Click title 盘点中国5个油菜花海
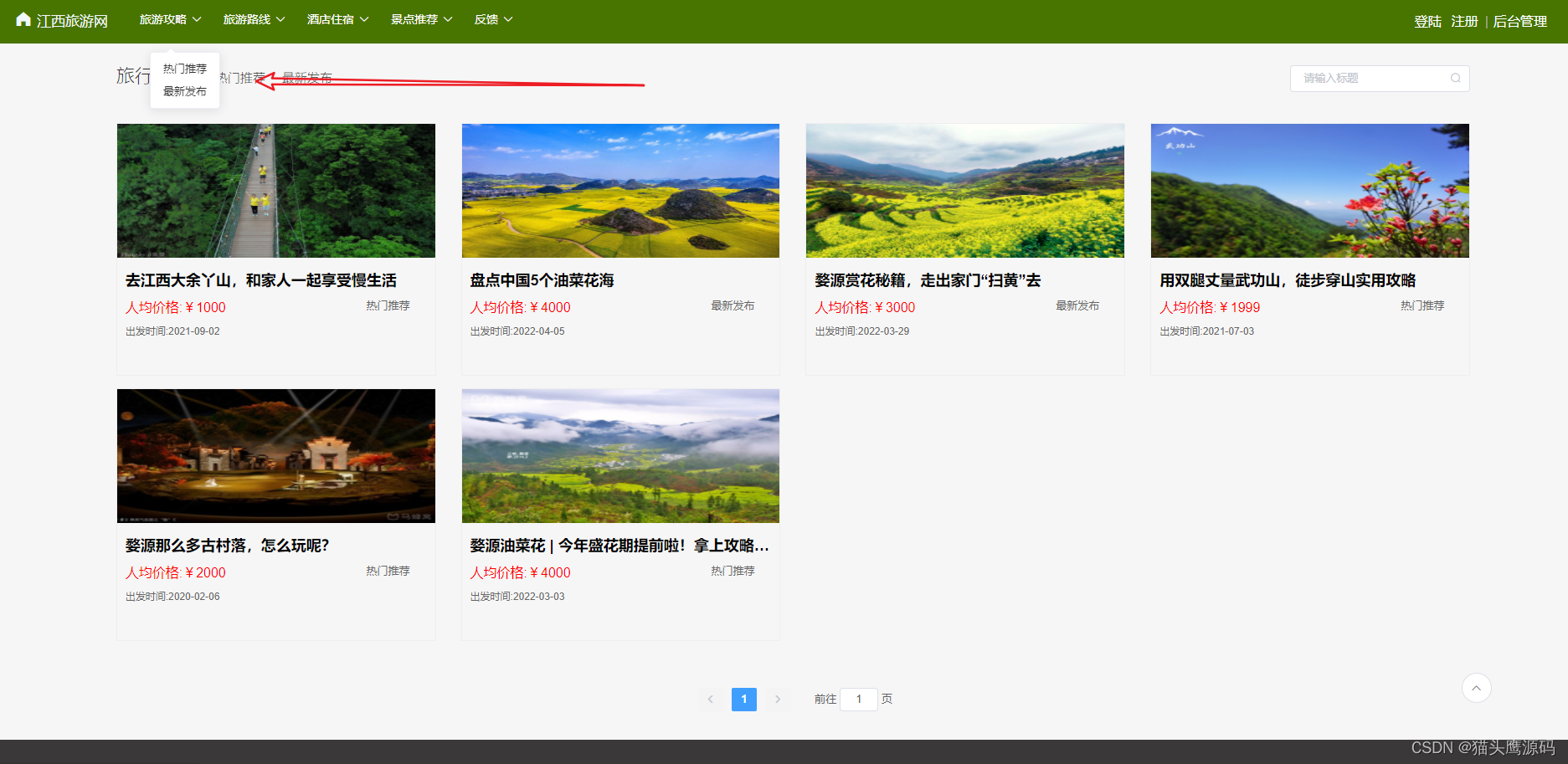This screenshot has height=764, width=1568. click(542, 280)
